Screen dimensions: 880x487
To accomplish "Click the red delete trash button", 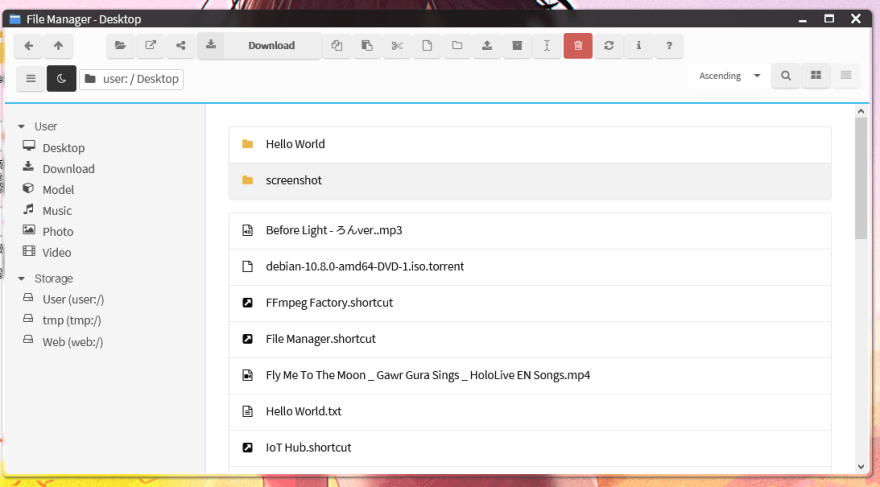I will click(578, 45).
